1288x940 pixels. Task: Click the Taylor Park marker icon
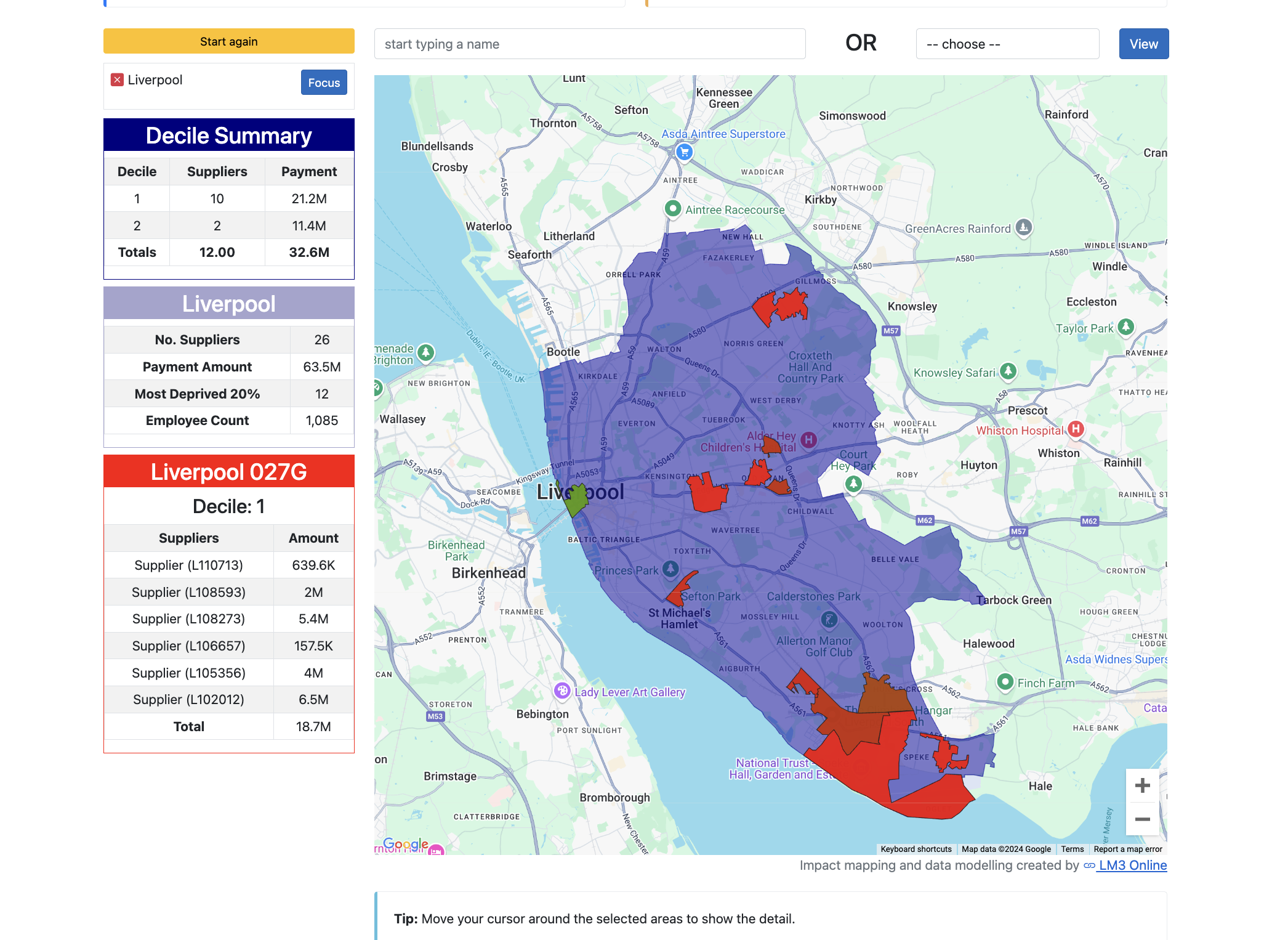(1126, 326)
